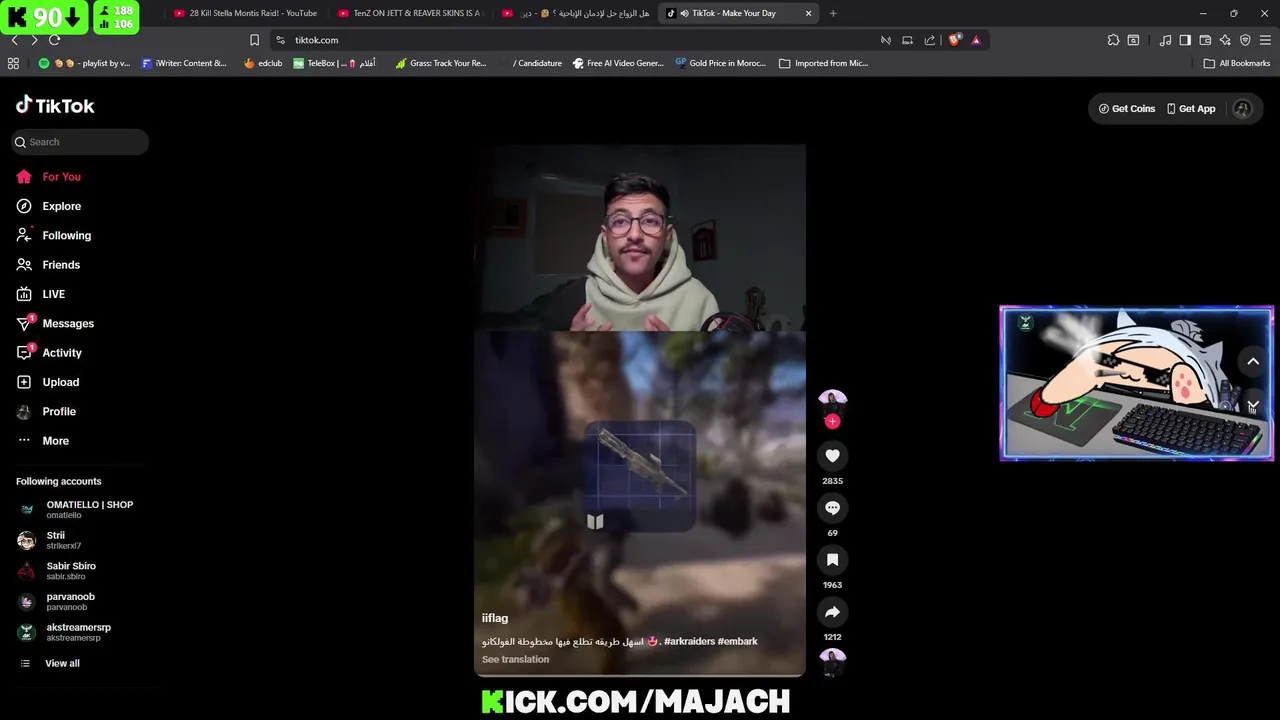
Task: Open the video comments
Action: pos(832,508)
